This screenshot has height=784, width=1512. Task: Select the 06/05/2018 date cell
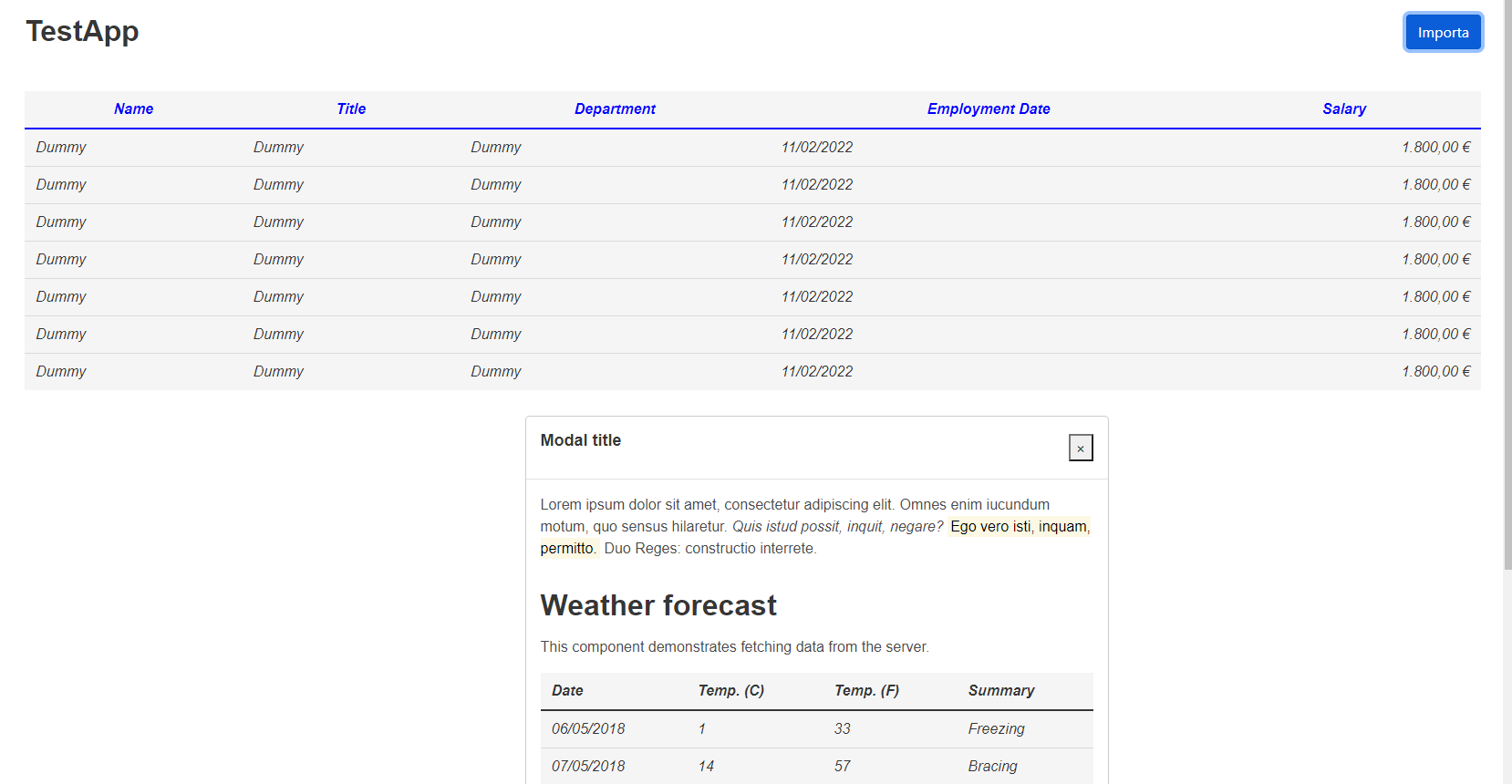coord(588,728)
